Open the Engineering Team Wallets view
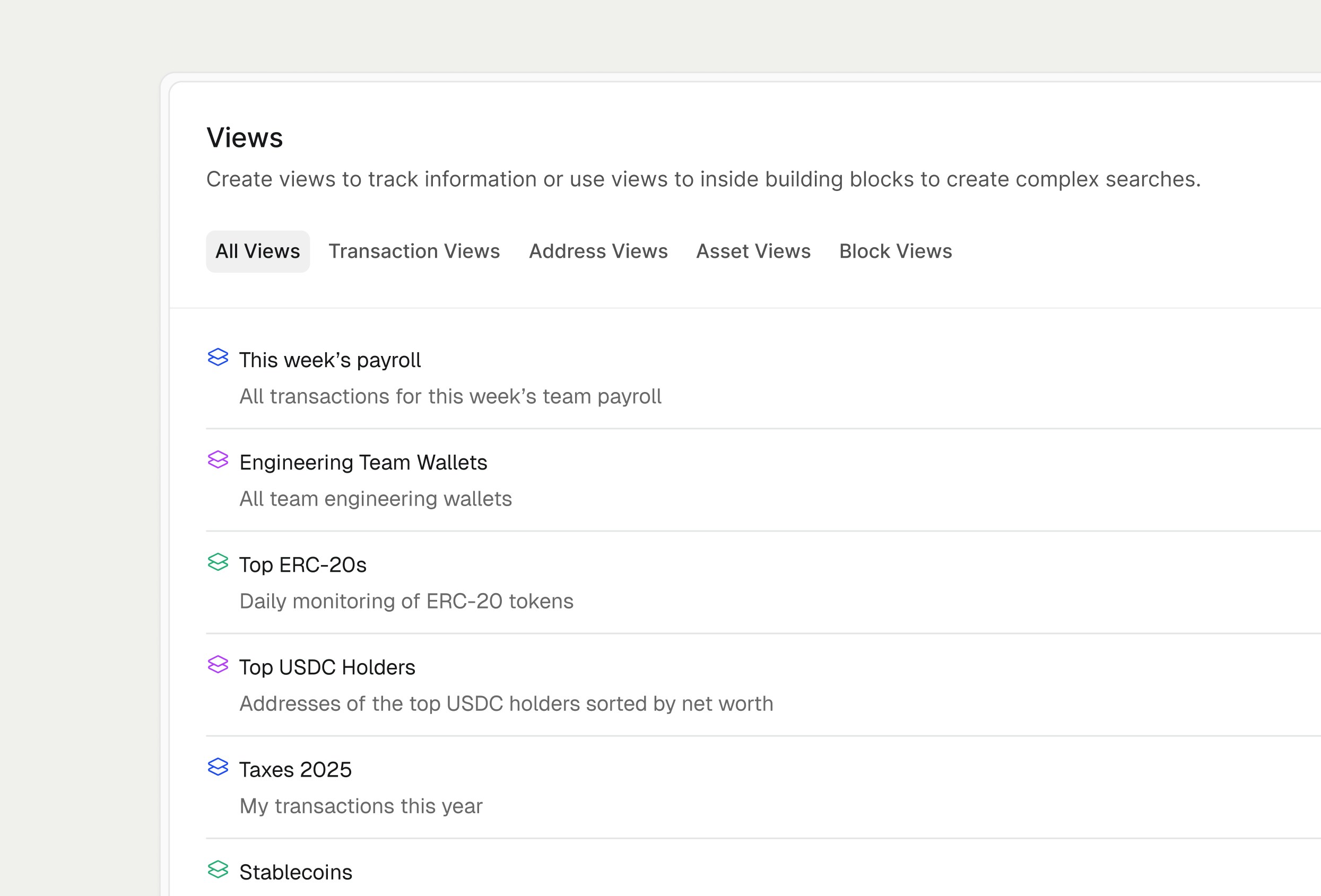 pyautogui.click(x=363, y=461)
